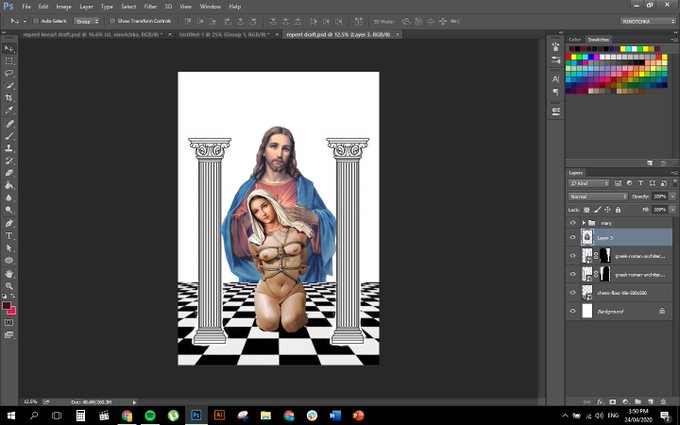Select the Blur tool
The width and height of the screenshot is (680, 425).
[x=9, y=197]
